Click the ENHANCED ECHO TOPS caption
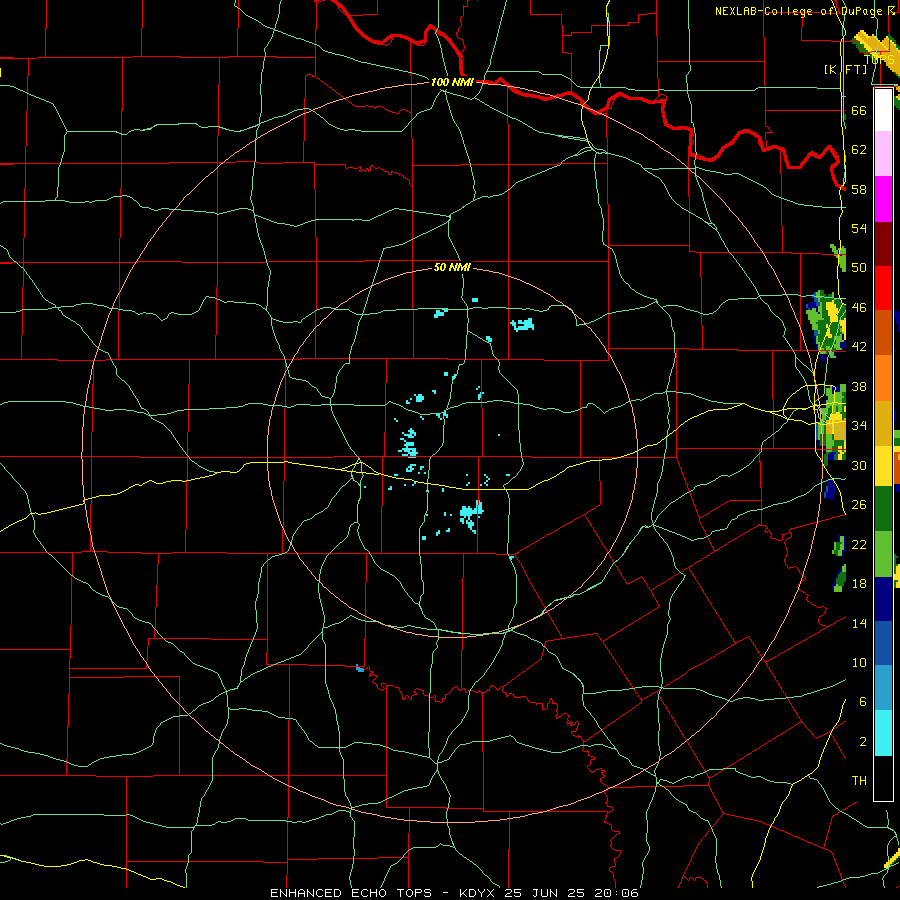900x900 pixels. tap(351, 893)
